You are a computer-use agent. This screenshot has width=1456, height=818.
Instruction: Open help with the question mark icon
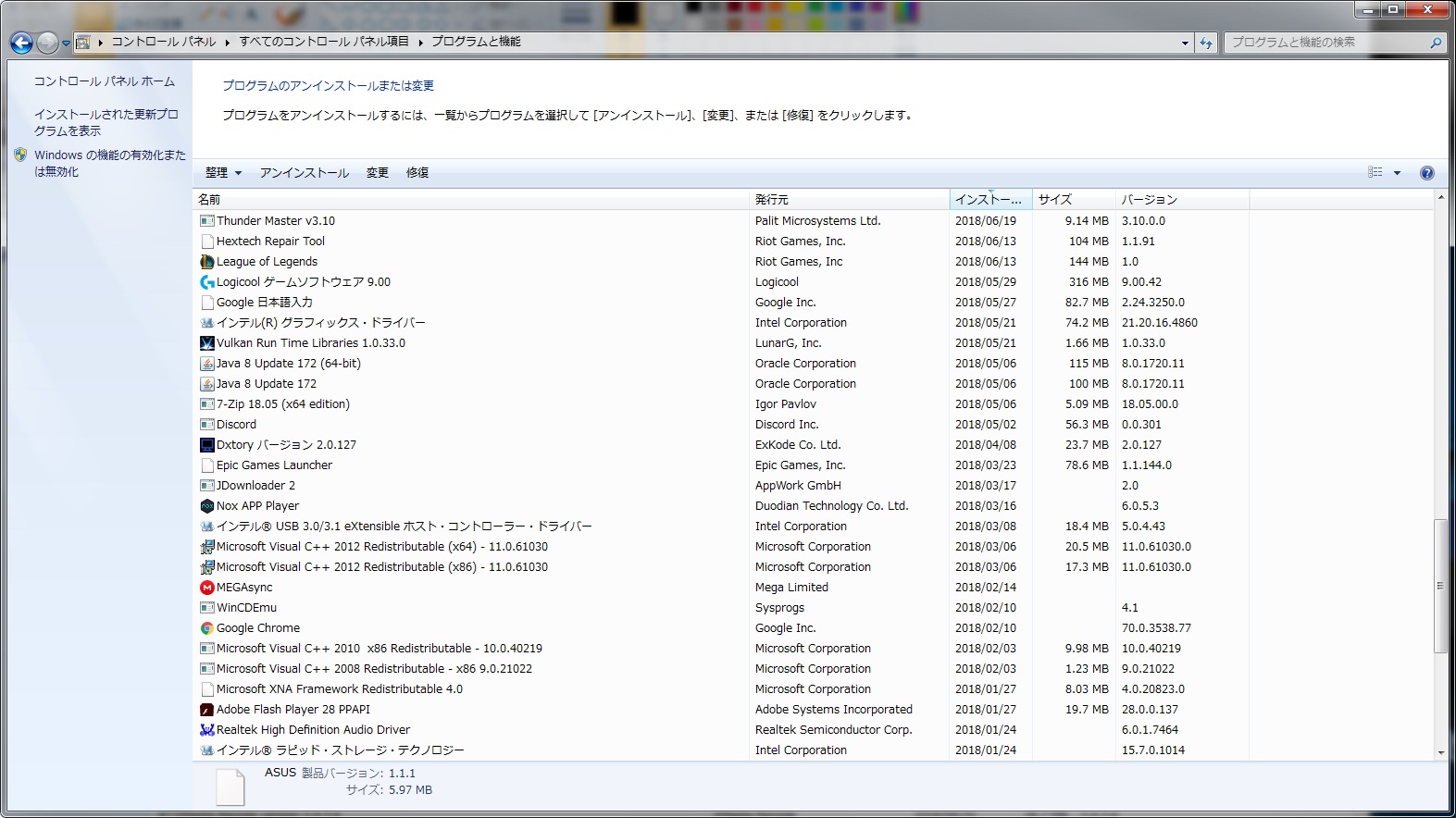[1426, 173]
